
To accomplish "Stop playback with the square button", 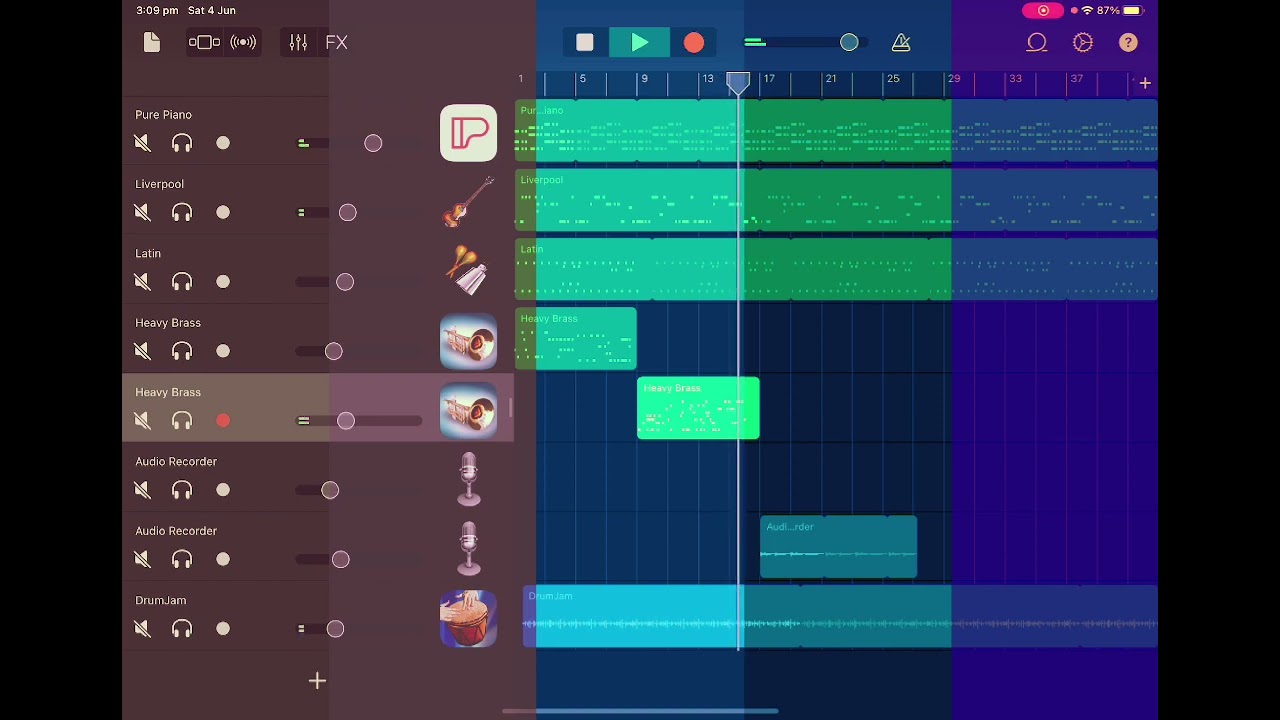I will (x=585, y=43).
